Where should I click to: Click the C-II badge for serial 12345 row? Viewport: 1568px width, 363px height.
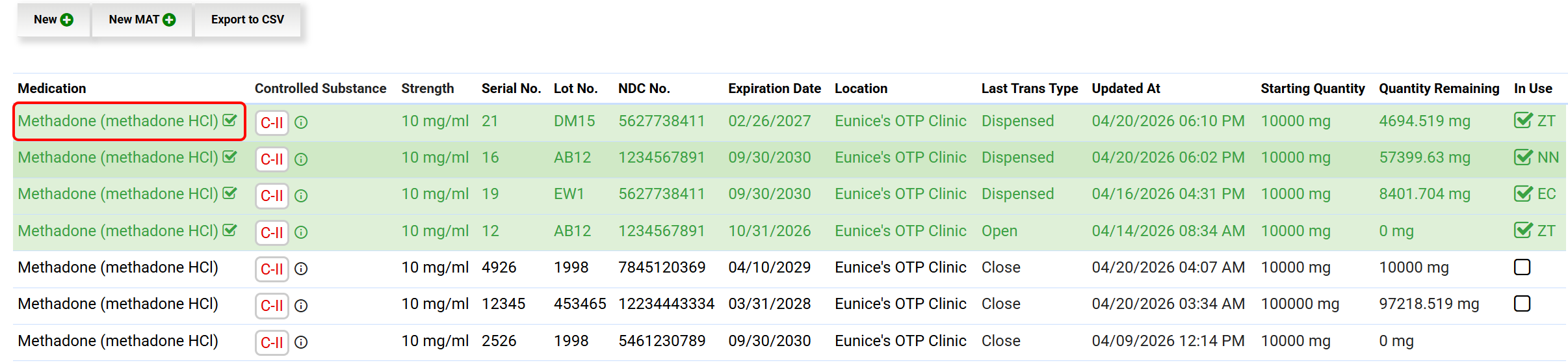[272, 305]
